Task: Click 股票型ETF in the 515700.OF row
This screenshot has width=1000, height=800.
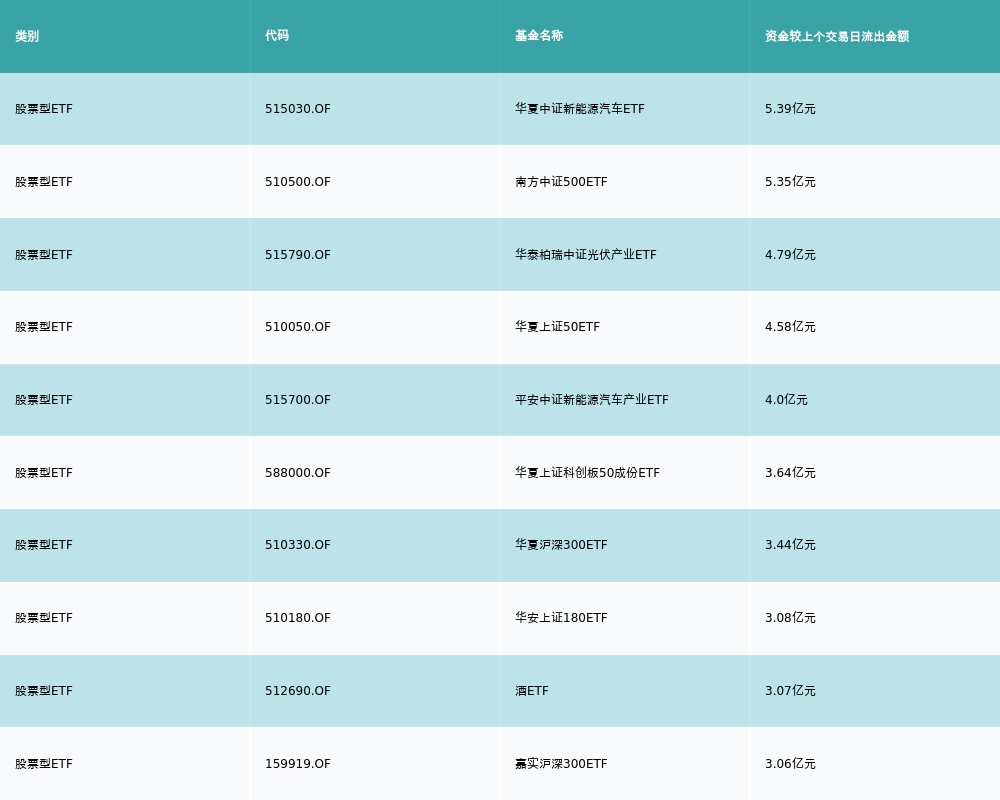Action: point(44,399)
